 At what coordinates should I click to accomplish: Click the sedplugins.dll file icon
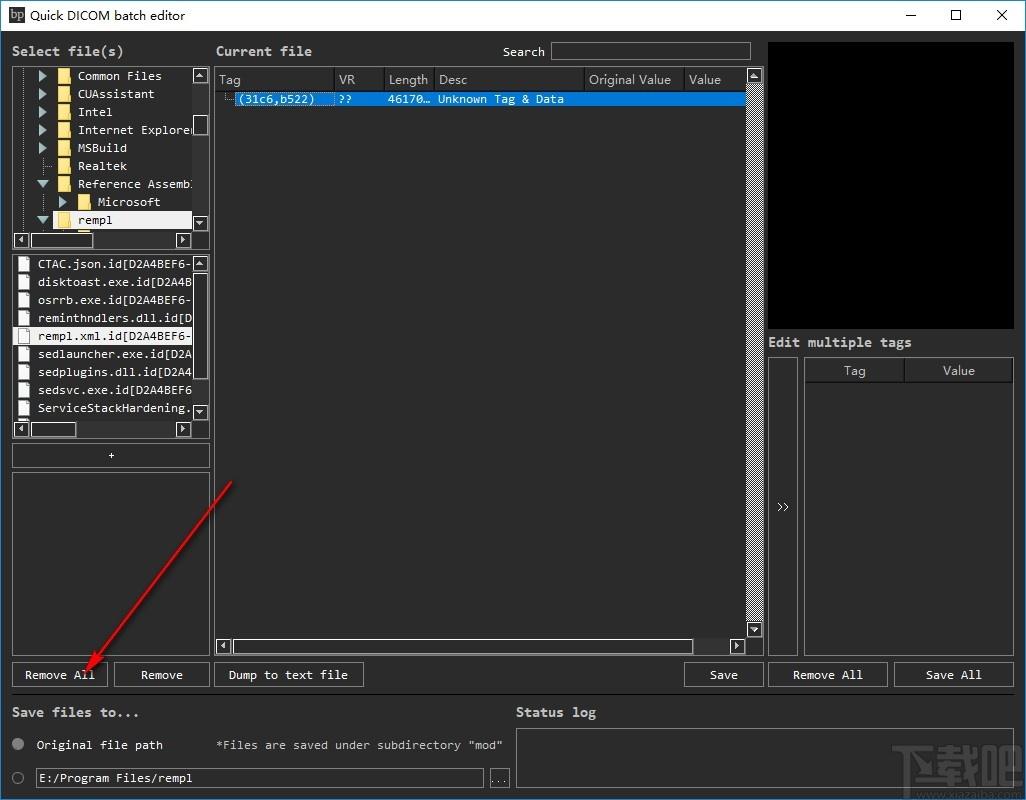[24, 372]
